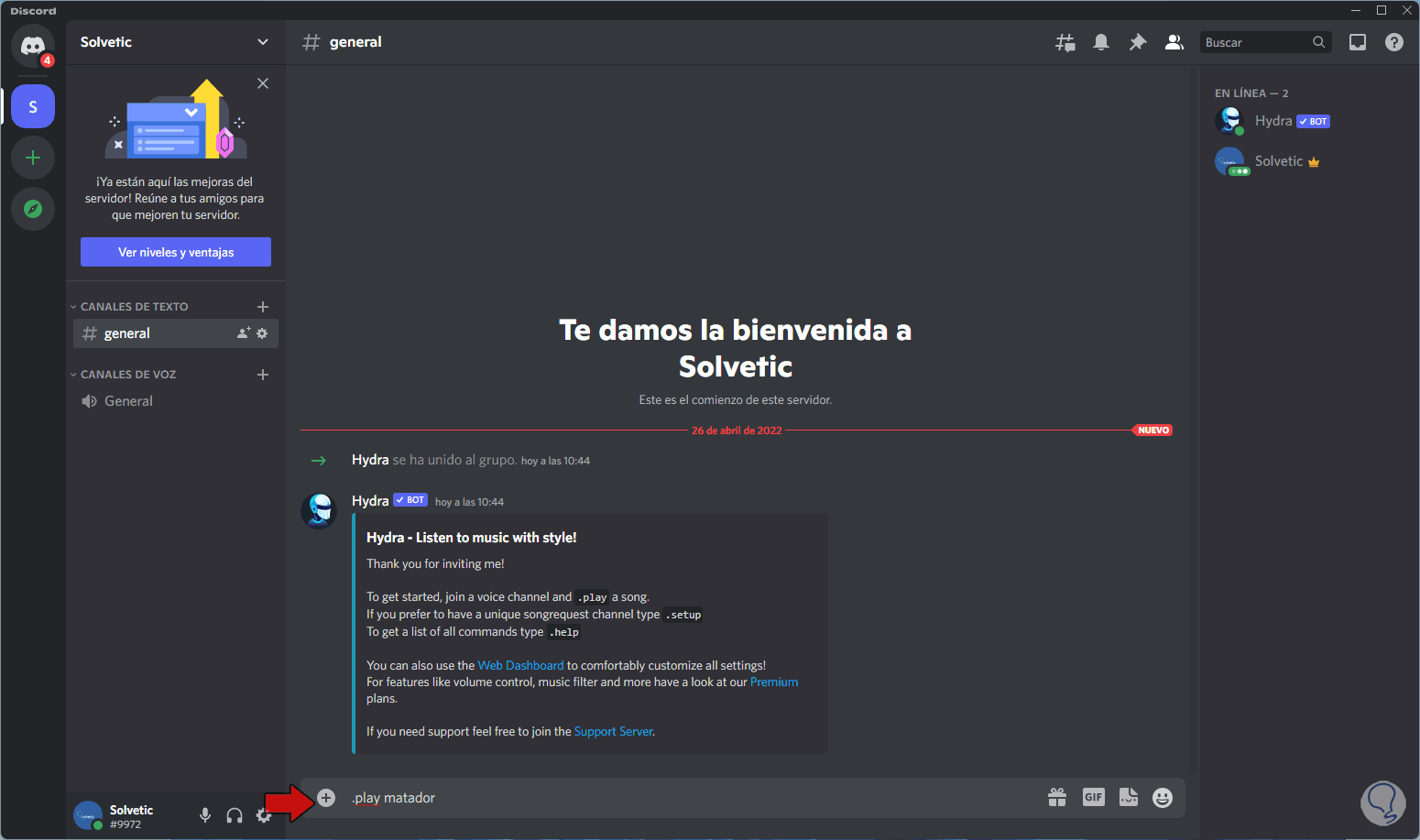1420x840 pixels.
Task: Select the general text channel
Action: 175,333
